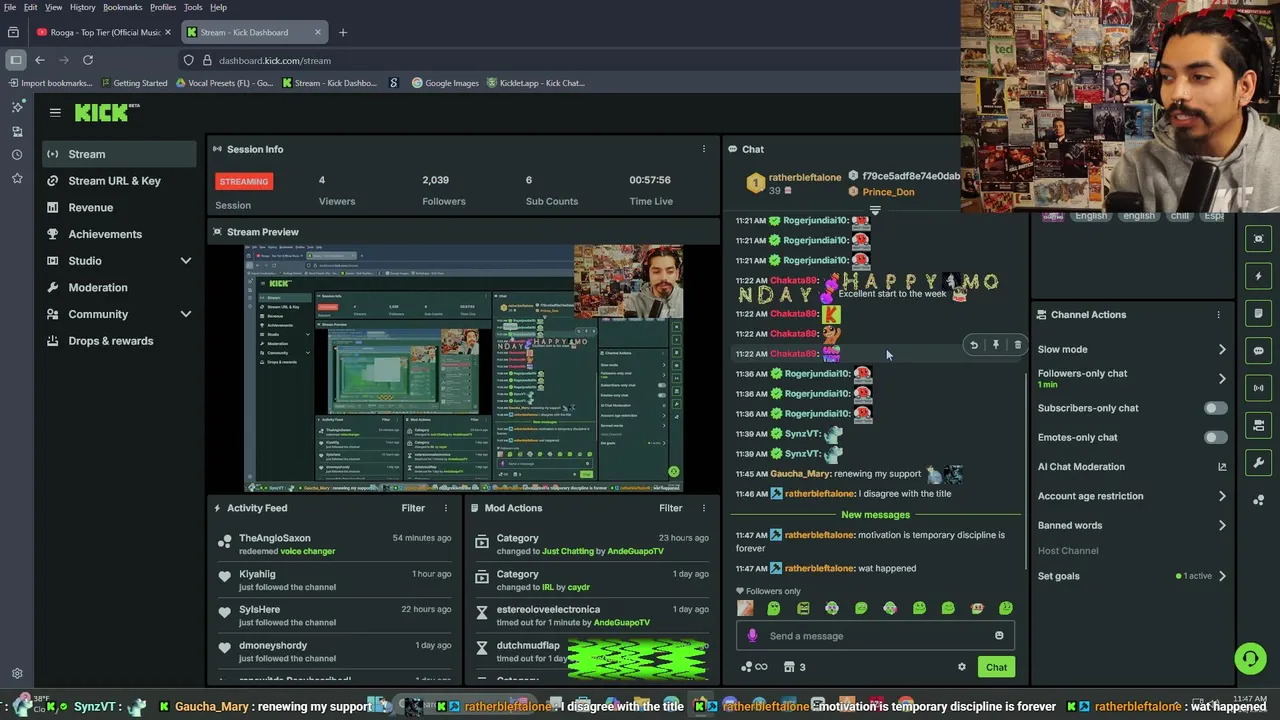
Task: Click the document notes icon in right rail
Action: pos(1258,313)
